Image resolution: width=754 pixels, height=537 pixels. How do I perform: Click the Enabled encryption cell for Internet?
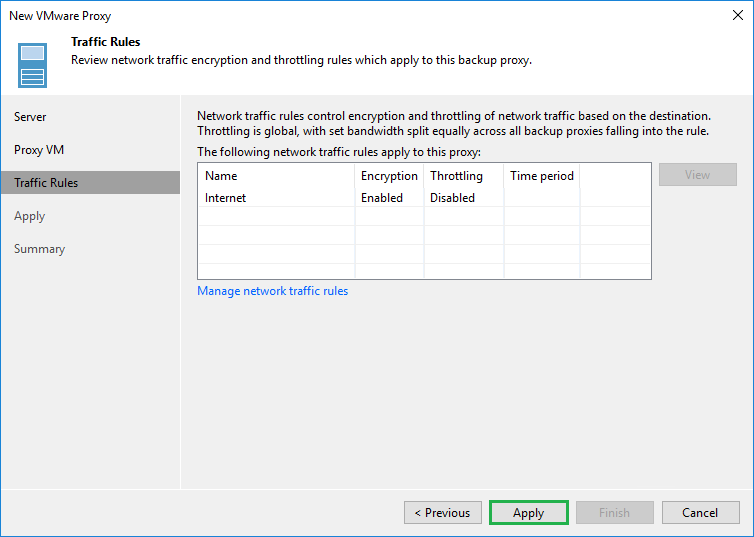[x=382, y=198]
